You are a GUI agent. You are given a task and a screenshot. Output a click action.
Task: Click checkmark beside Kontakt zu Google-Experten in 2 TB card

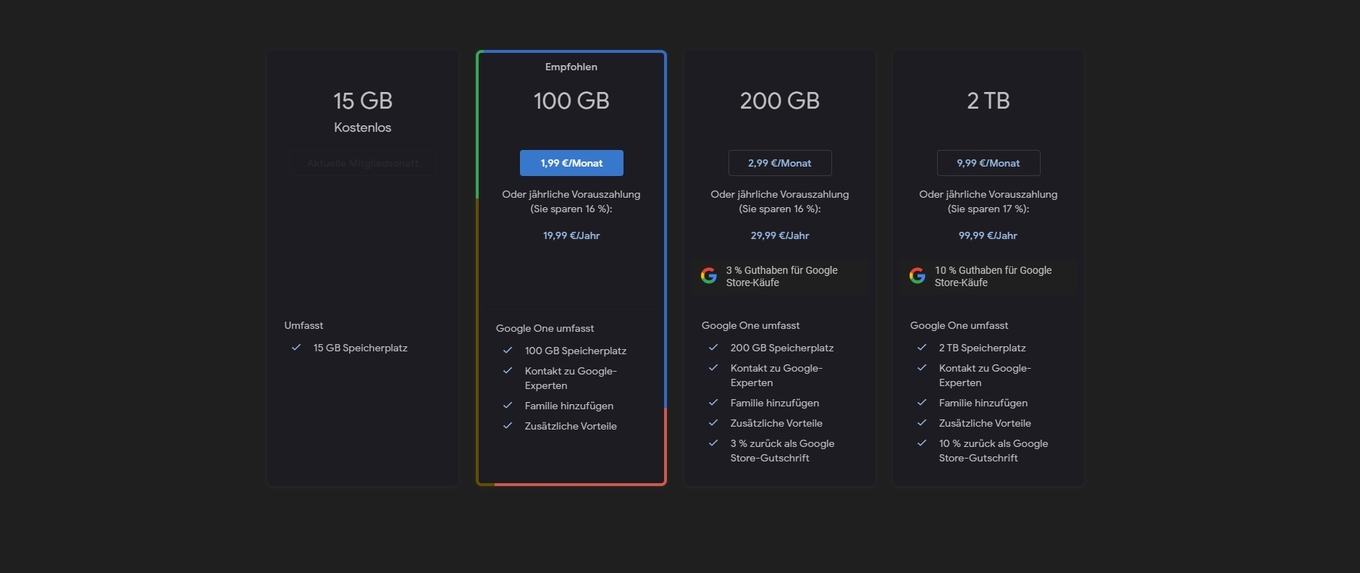click(x=921, y=367)
